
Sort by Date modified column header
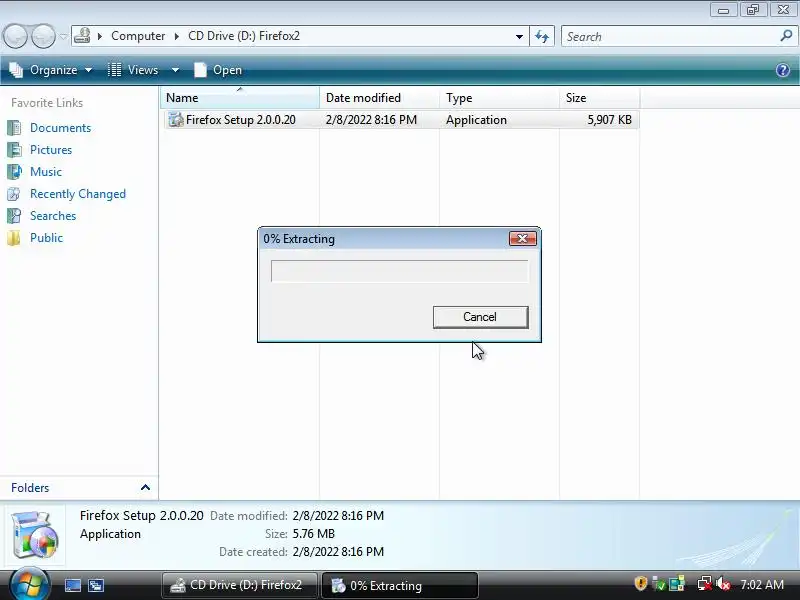(380, 97)
